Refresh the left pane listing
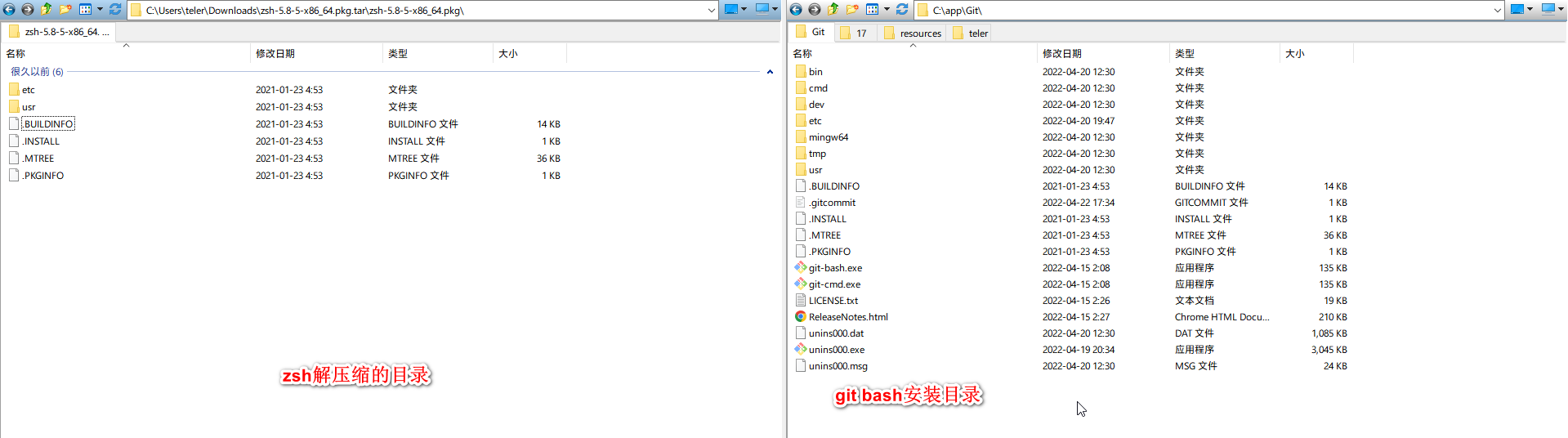This screenshot has height=438, width=1568. pyautogui.click(x=115, y=10)
